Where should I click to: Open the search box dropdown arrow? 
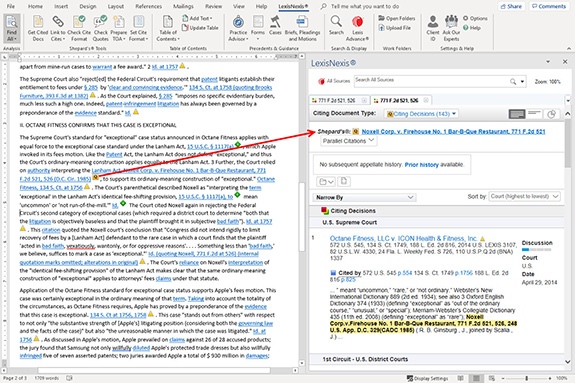pyautogui.click(x=522, y=81)
